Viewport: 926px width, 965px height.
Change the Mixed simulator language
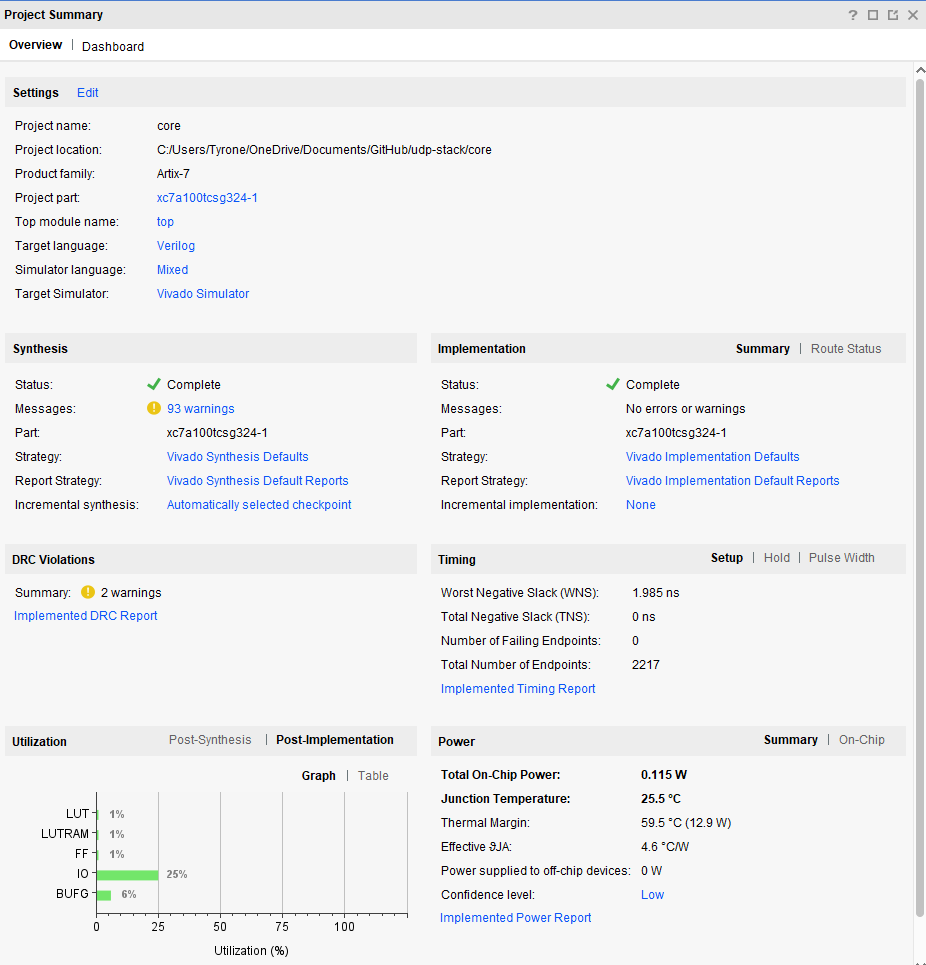tap(172, 270)
